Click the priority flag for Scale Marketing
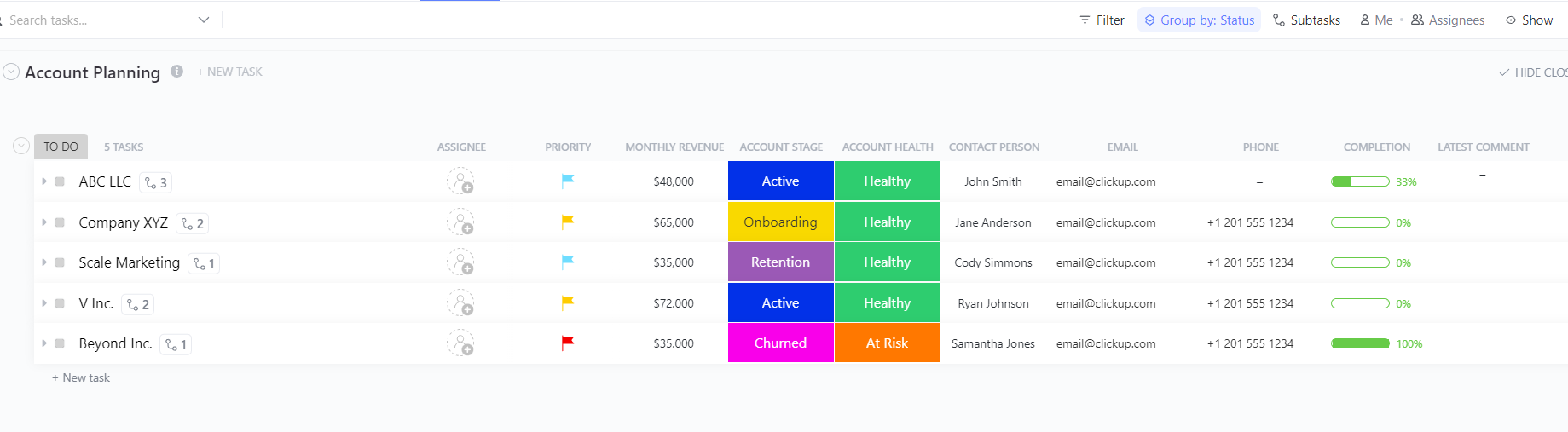The image size is (1568, 432). click(568, 262)
